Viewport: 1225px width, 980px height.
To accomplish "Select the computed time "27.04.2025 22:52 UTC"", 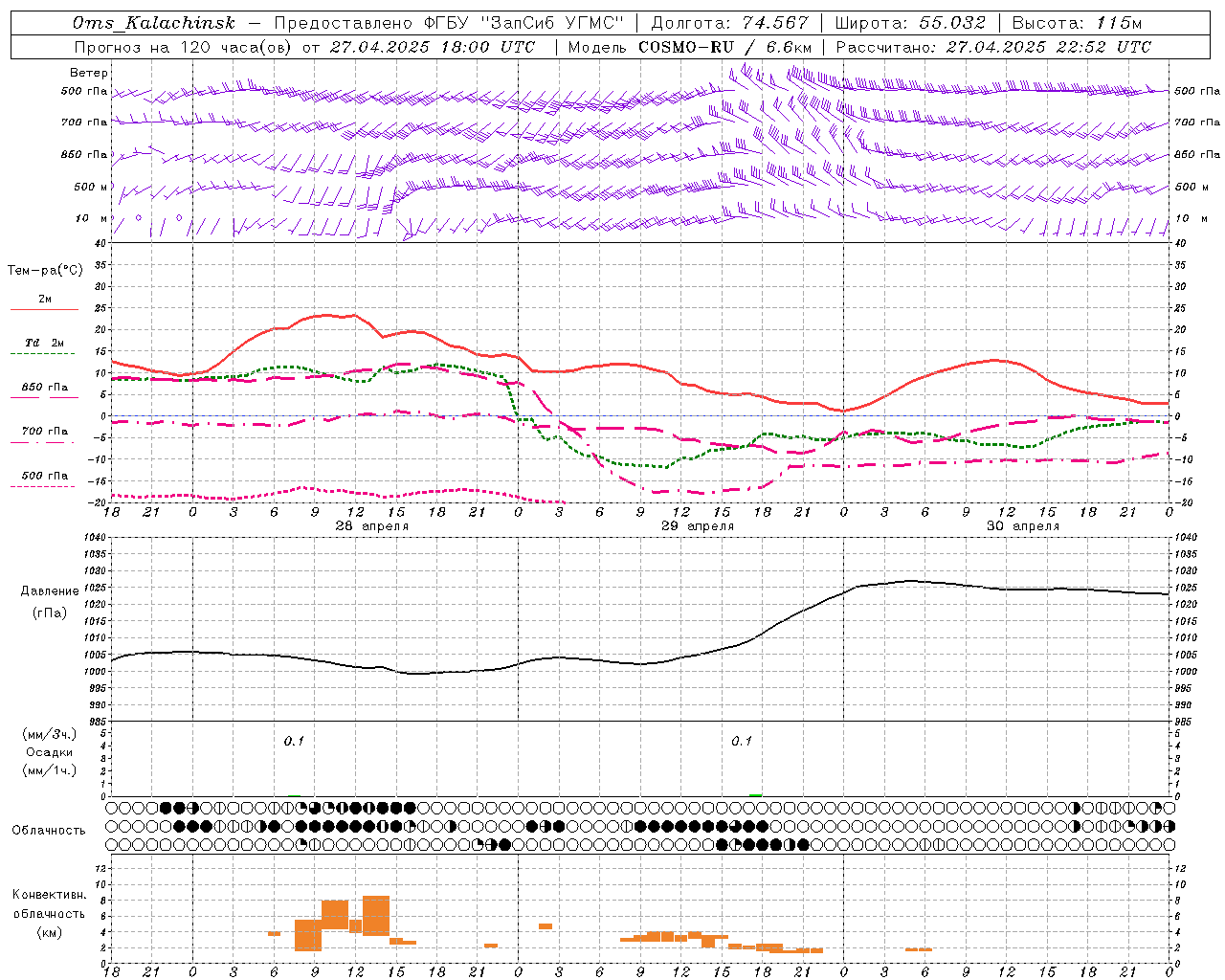I will (1048, 47).
